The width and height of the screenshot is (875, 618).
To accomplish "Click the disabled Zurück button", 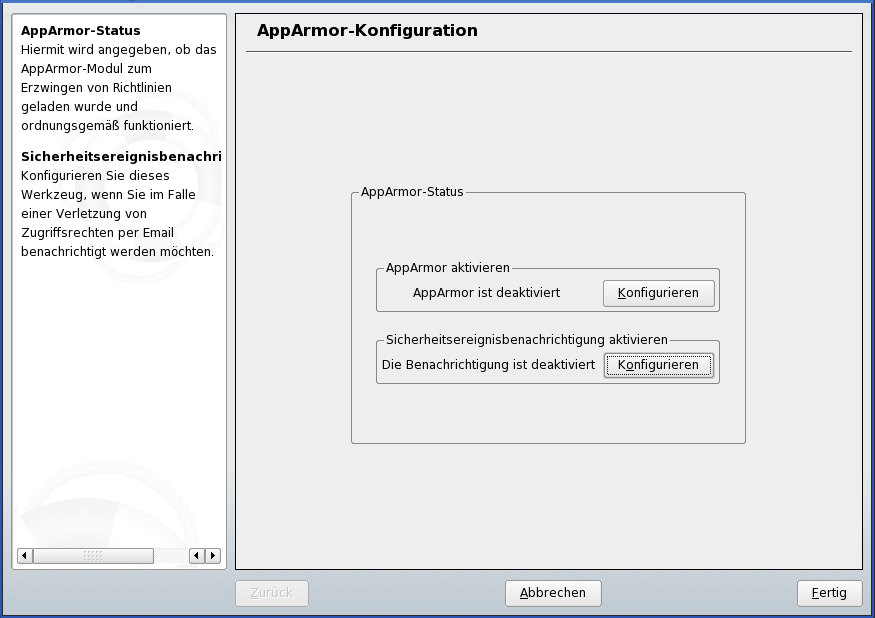I will tap(270, 592).
